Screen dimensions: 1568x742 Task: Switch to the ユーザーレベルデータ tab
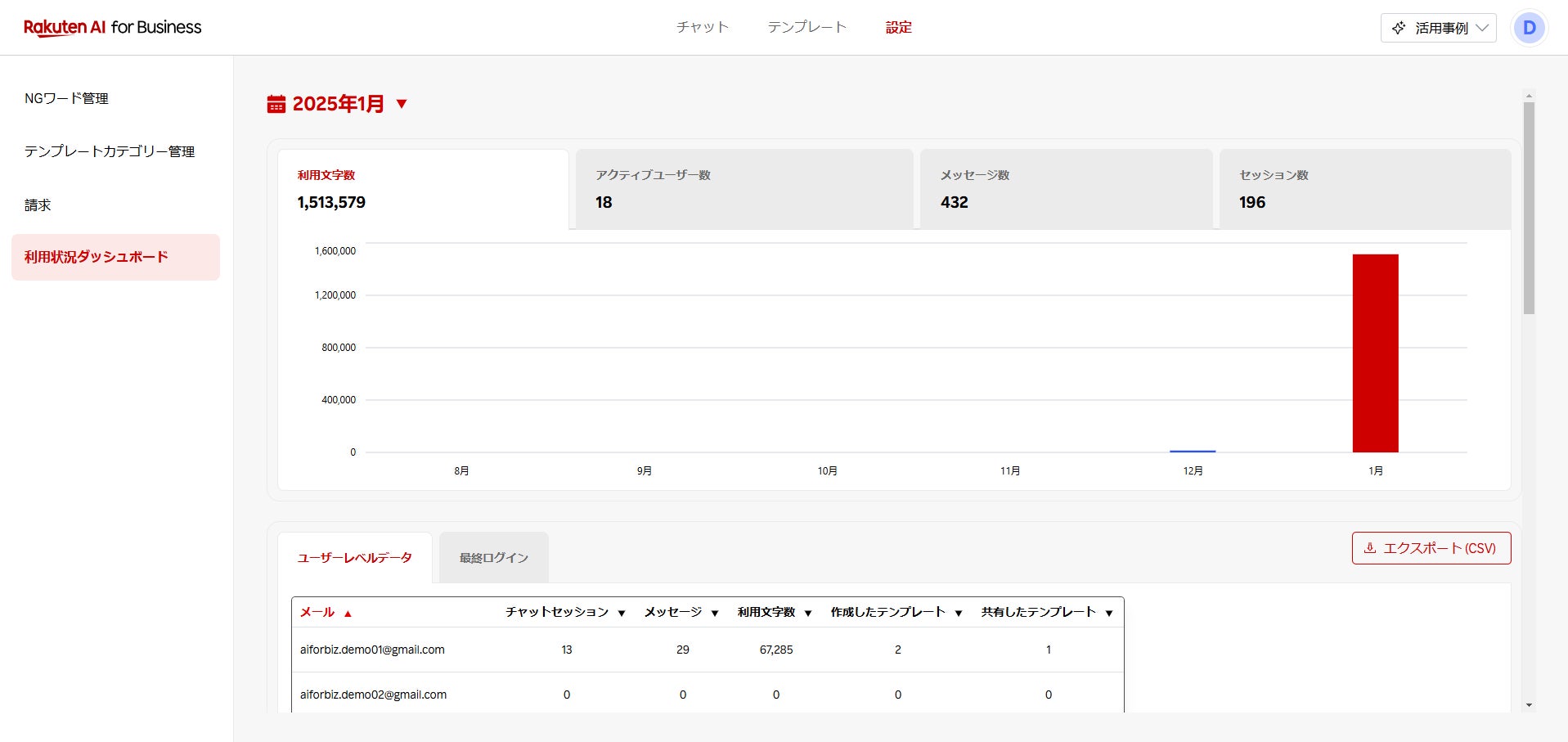pyautogui.click(x=354, y=558)
